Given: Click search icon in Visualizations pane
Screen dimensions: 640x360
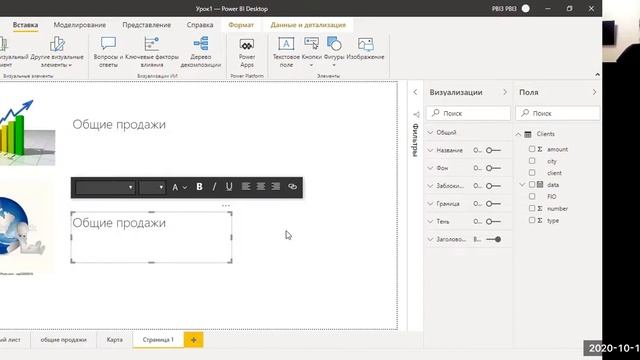Looking at the screenshot, I should point(436,113).
